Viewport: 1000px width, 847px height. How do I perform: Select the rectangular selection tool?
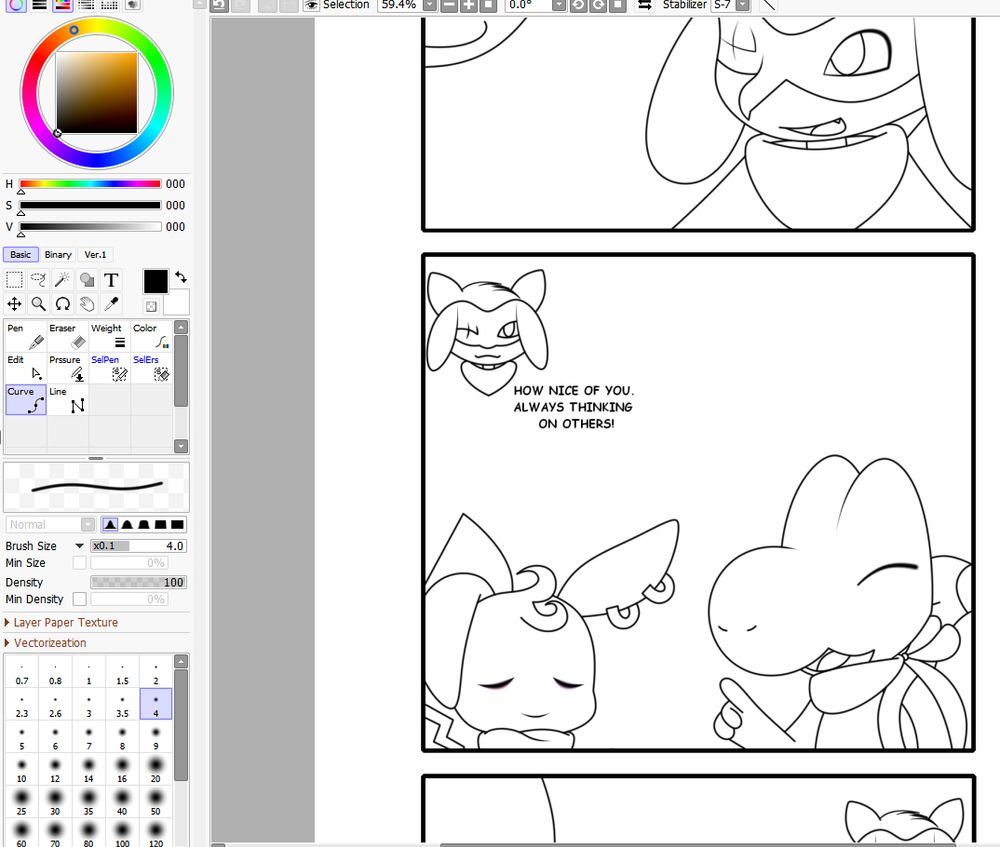pos(14,280)
